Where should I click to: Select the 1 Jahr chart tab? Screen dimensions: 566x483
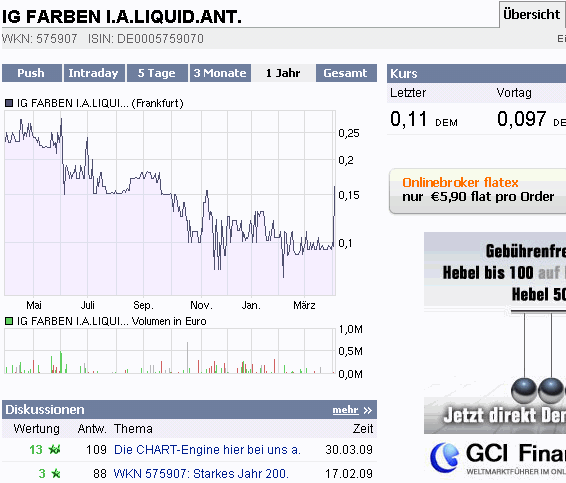(283, 73)
